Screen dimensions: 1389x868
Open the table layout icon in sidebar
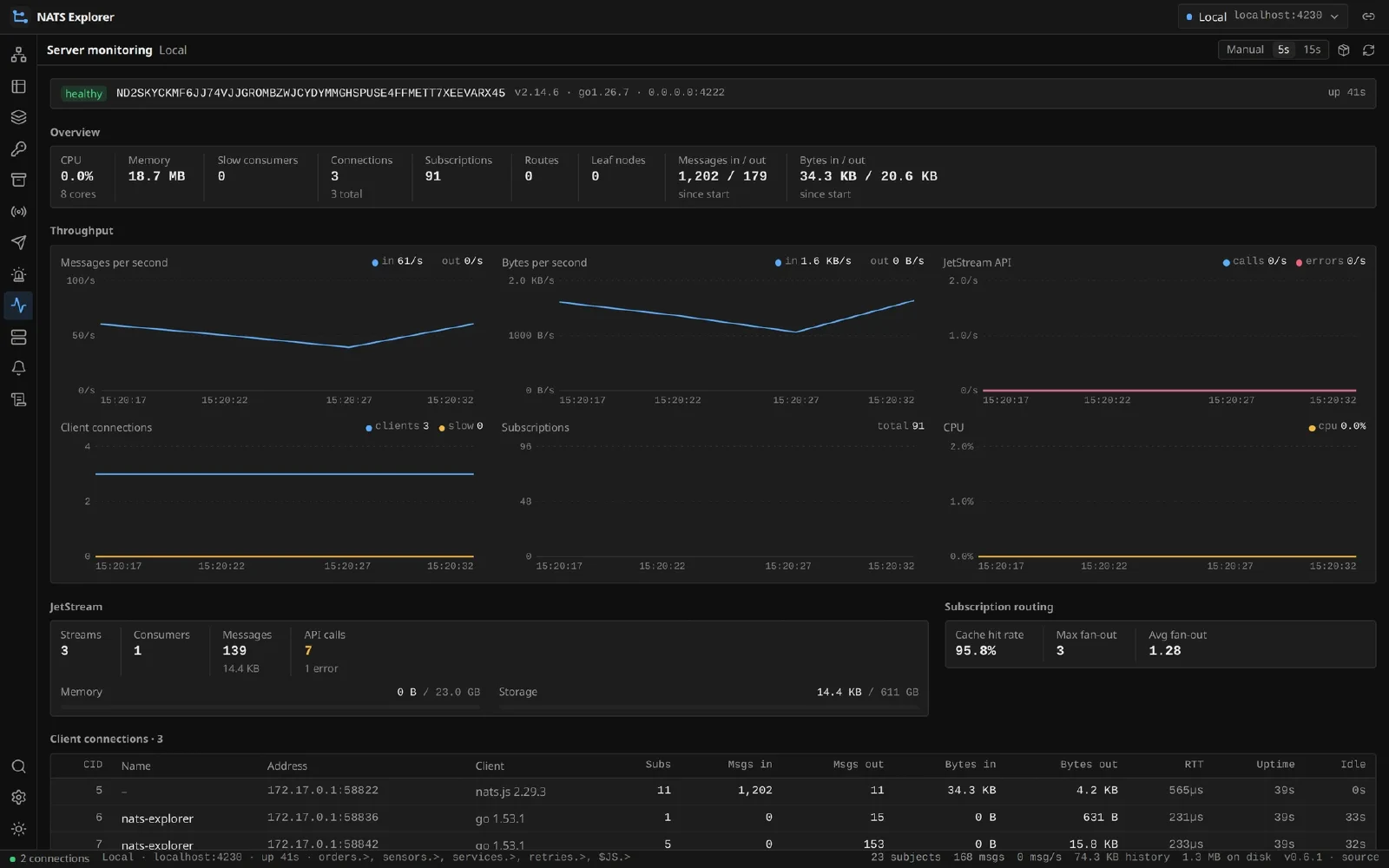18,86
